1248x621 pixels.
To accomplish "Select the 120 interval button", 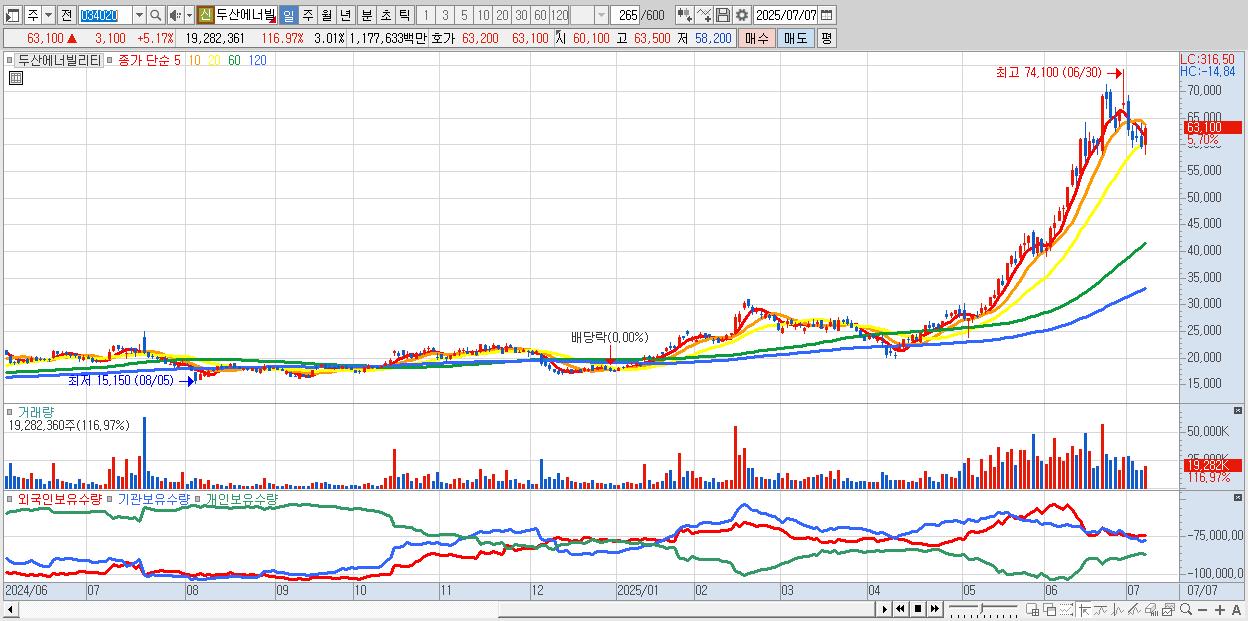I will tap(559, 15).
